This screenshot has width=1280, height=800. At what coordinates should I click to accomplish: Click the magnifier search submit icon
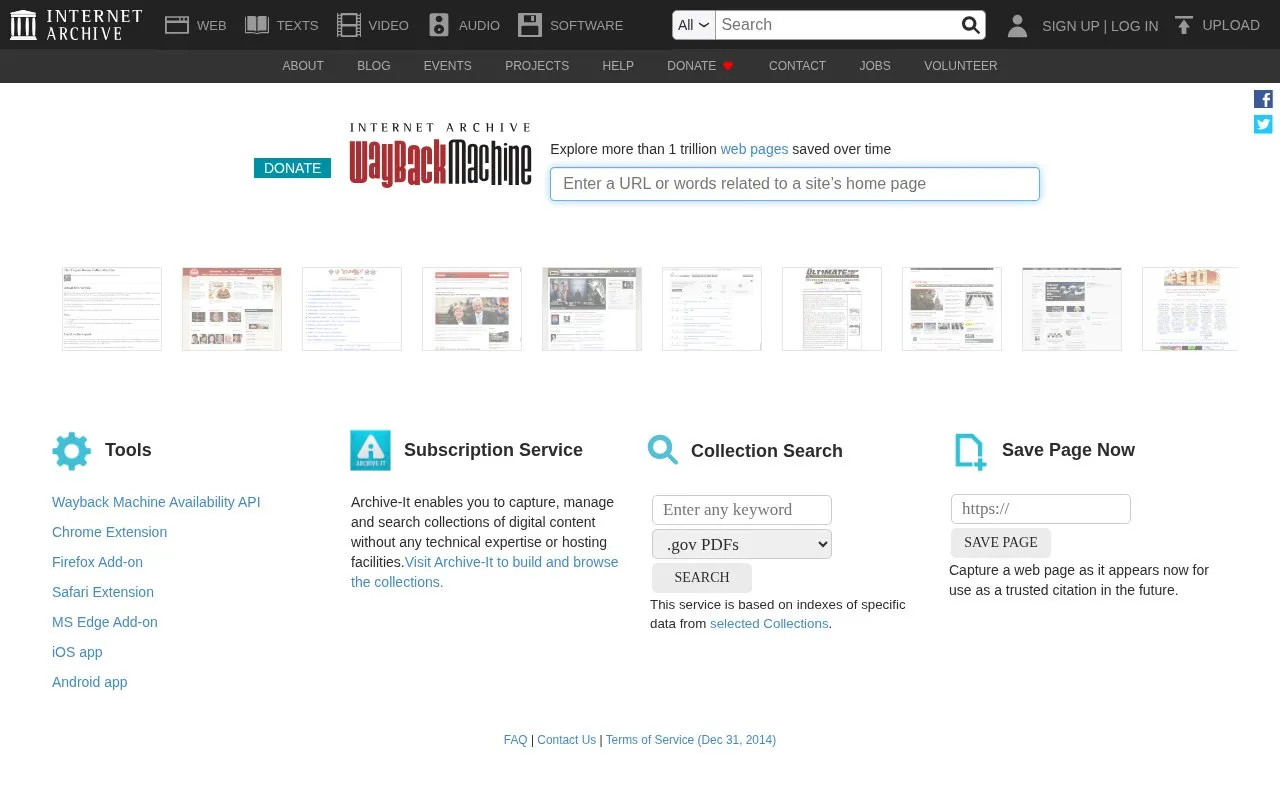(x=970, y=25)
